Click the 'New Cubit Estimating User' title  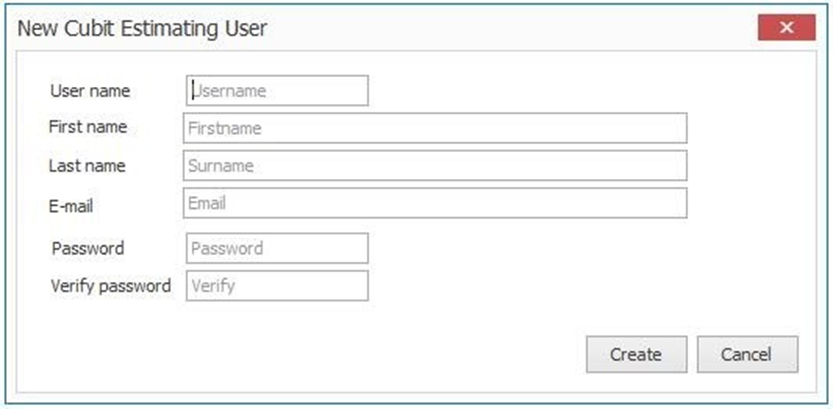tap(142, 29)
